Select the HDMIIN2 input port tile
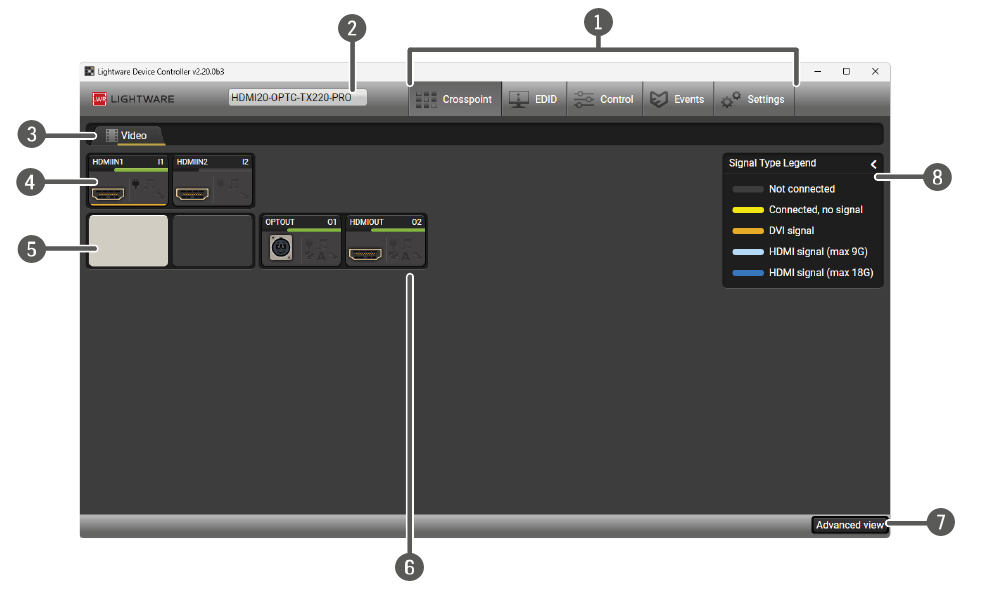 pos(212,181)
